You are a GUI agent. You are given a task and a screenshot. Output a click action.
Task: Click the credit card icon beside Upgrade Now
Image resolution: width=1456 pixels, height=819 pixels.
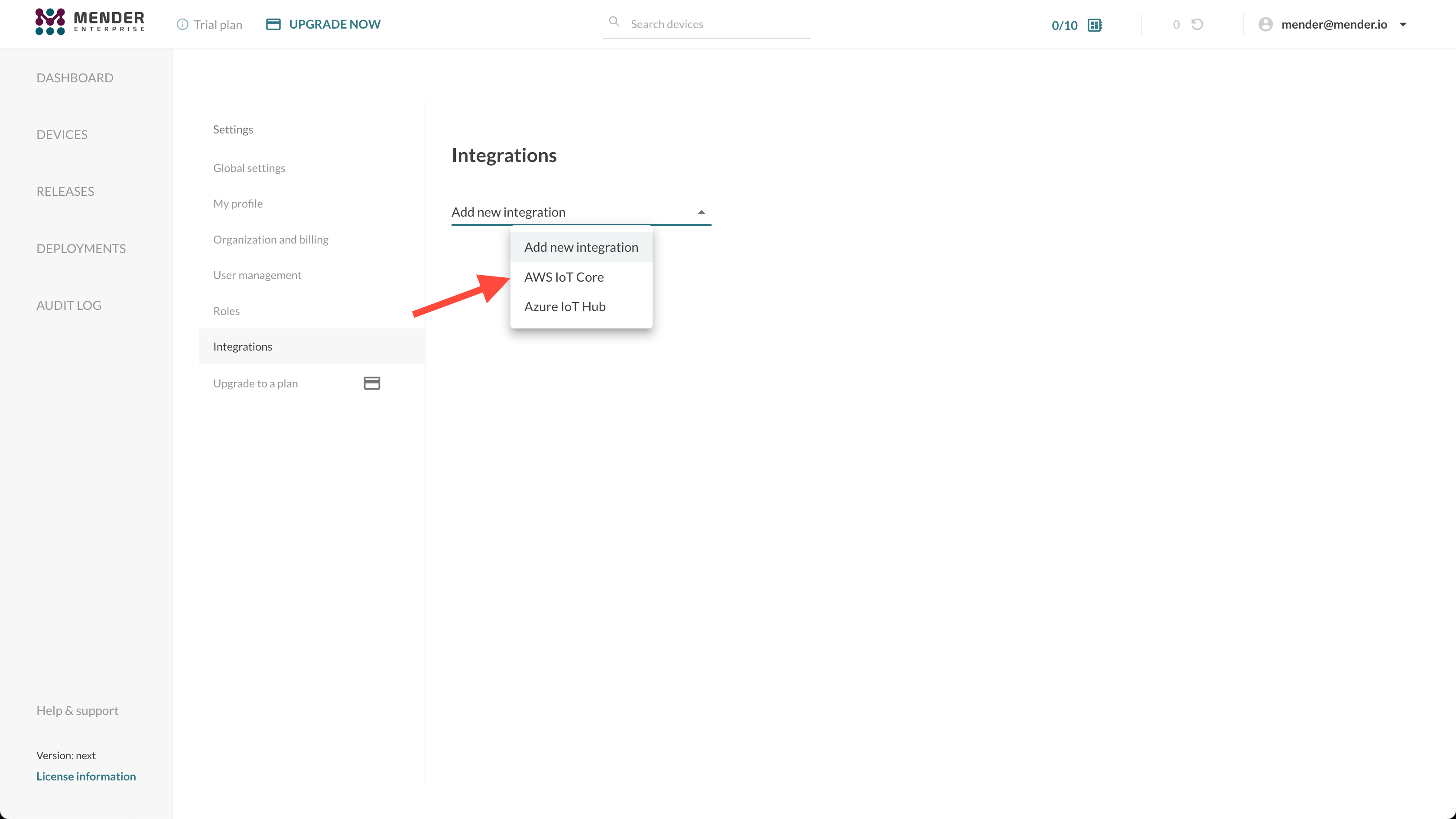pos(273,24)
